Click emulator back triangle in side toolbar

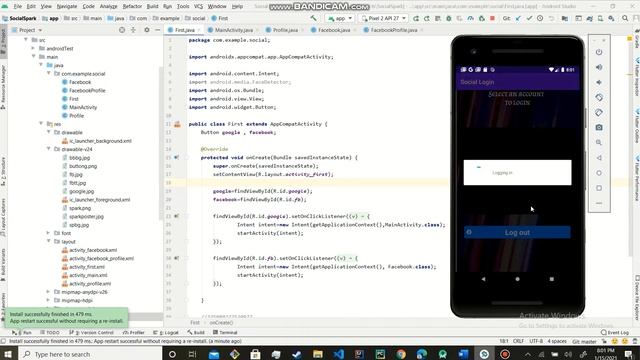(599, 158)
